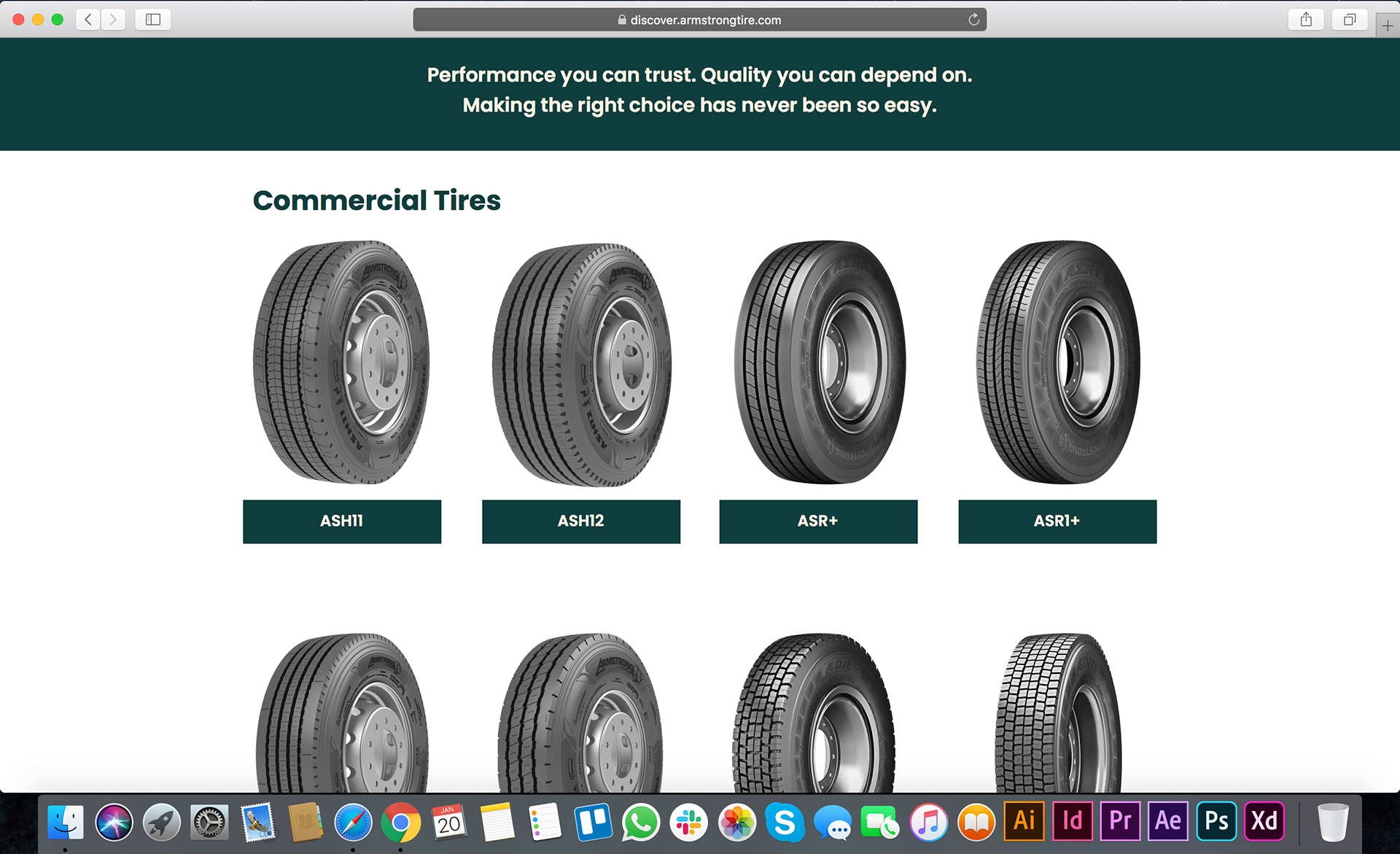
Task: Open the Share sheet icon
Action: (1306, 20)
